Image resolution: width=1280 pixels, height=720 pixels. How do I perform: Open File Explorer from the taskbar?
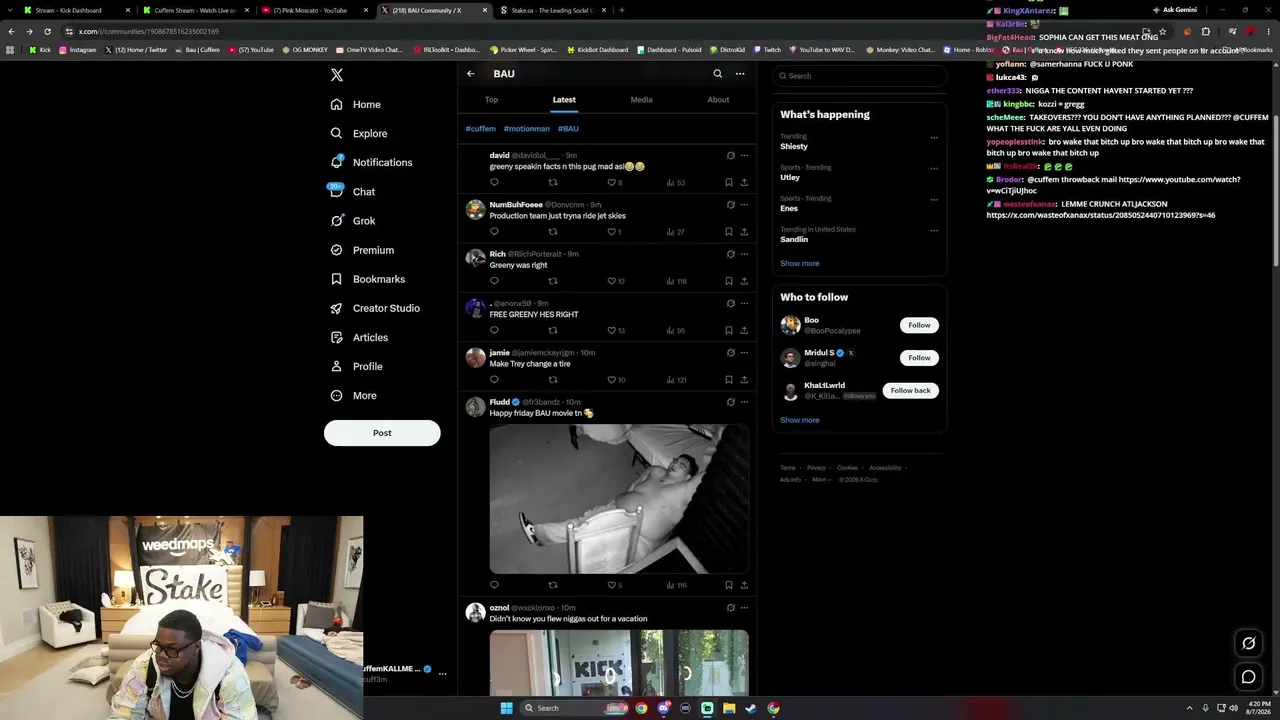click(729, 708)
